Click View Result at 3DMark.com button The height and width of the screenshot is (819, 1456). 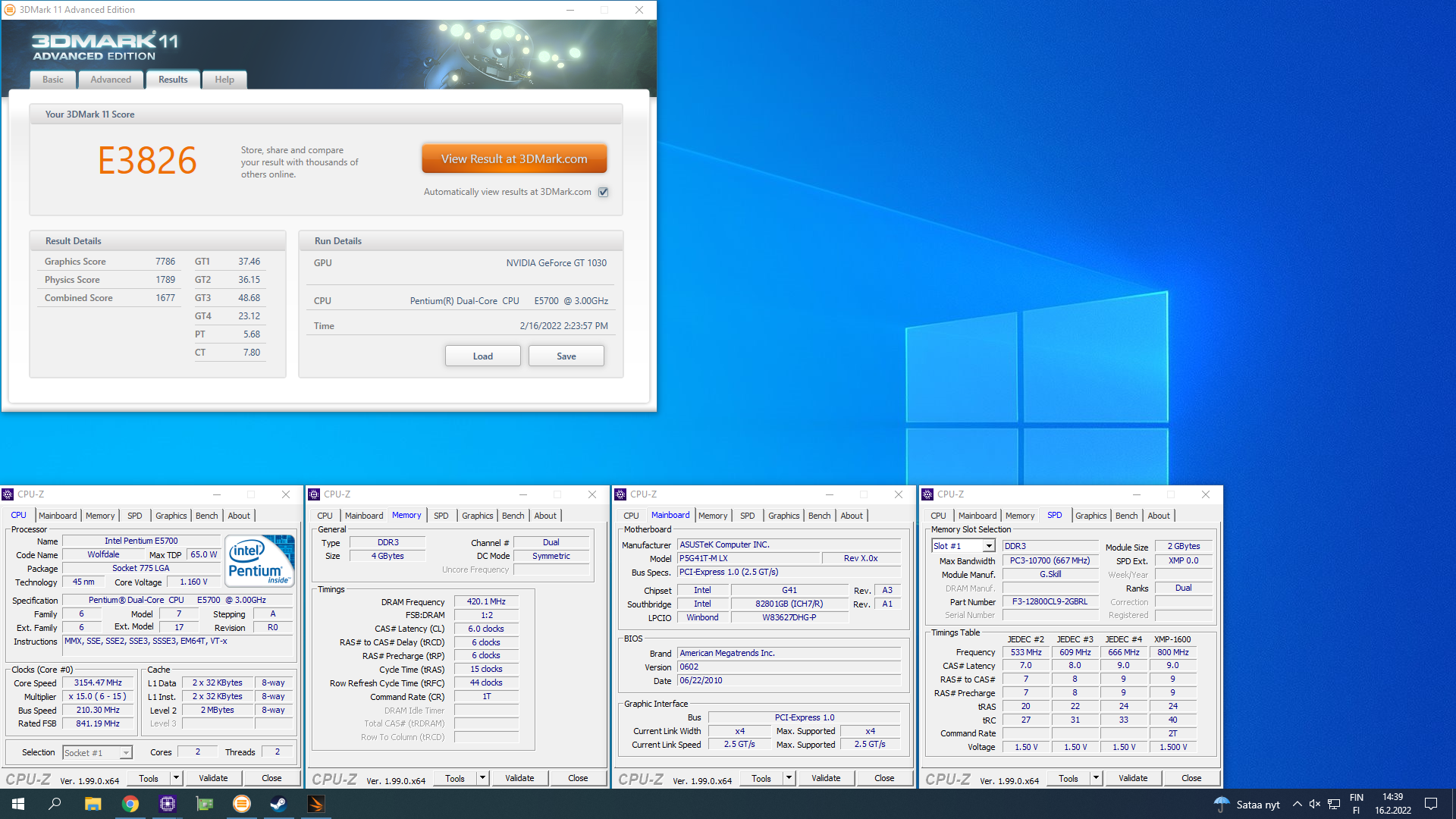point(514,159)
